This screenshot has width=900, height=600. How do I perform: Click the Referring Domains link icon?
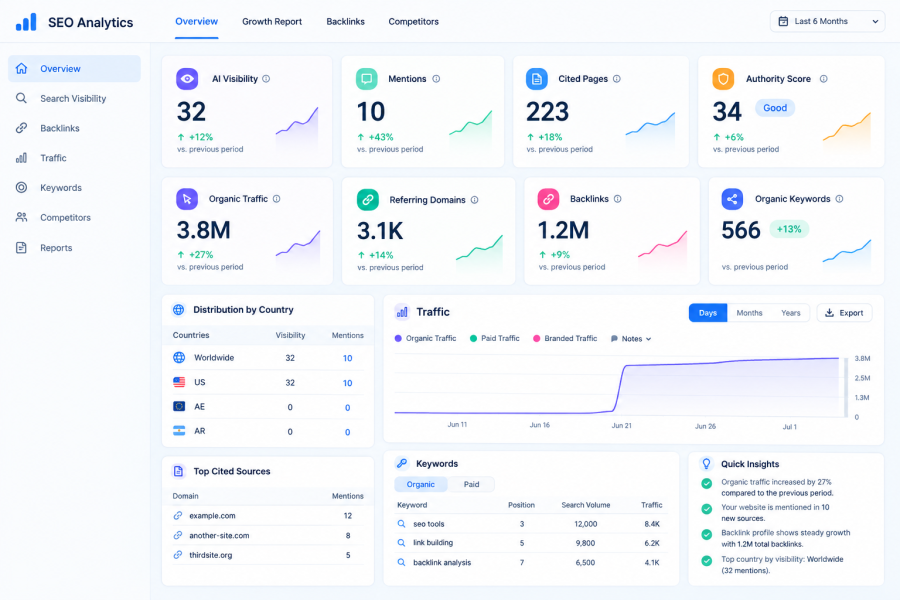368,200
